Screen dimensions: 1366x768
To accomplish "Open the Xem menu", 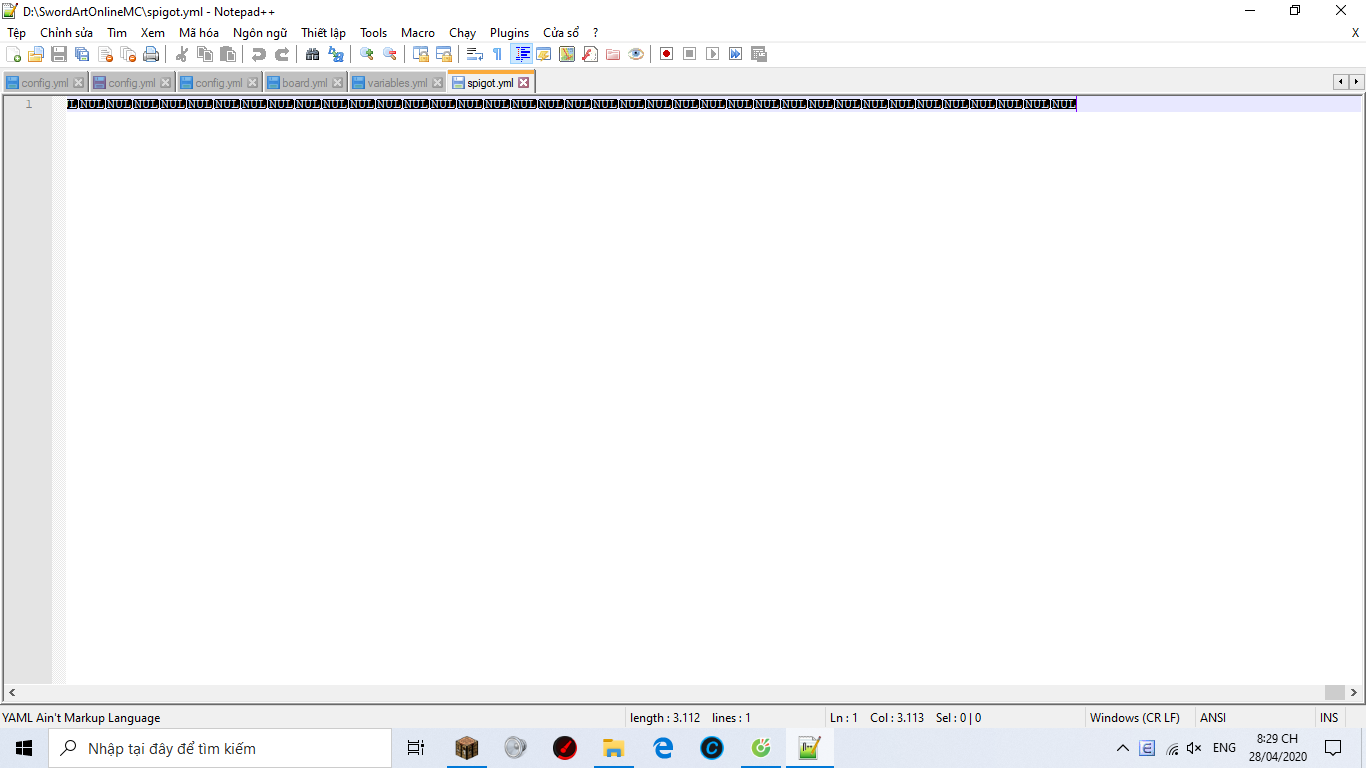I will pyautogui.click(x=153, y=33).
